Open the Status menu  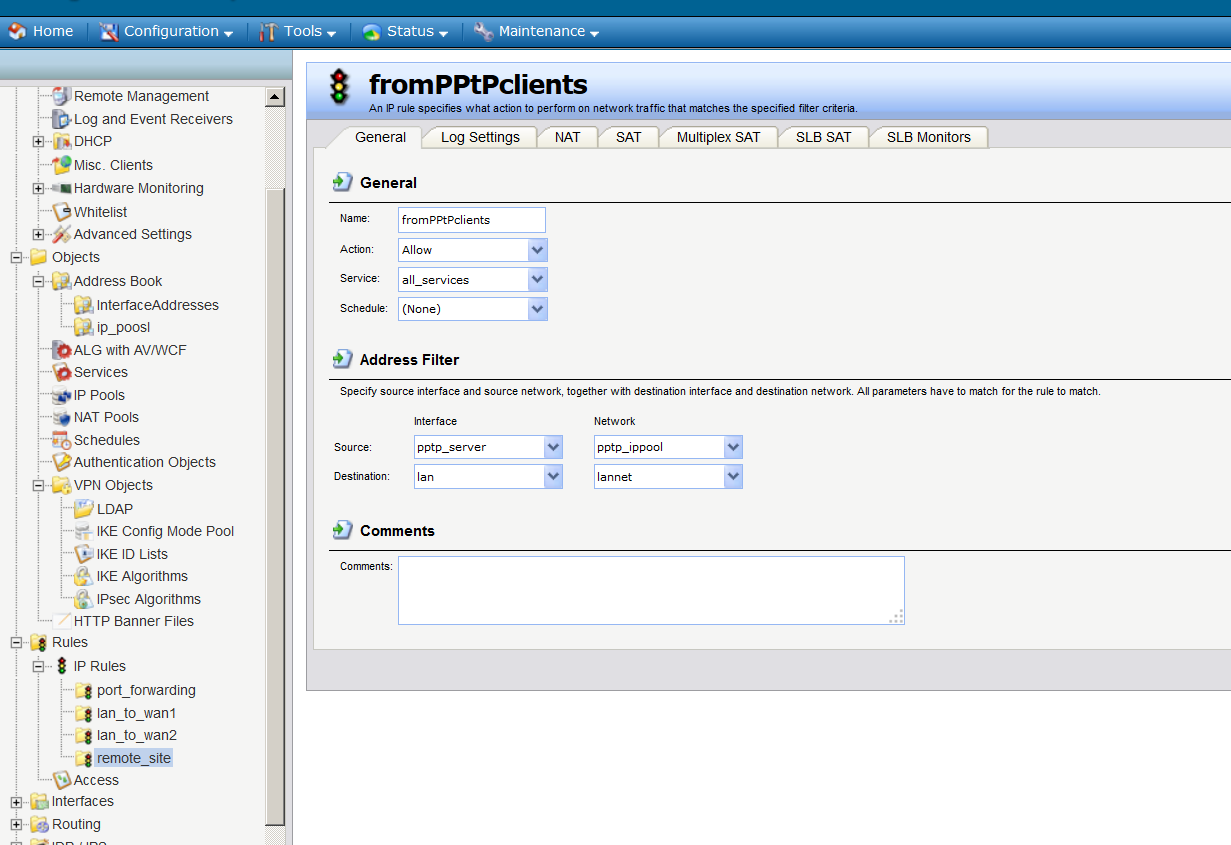pyautogui.click(x=405, y=31)
